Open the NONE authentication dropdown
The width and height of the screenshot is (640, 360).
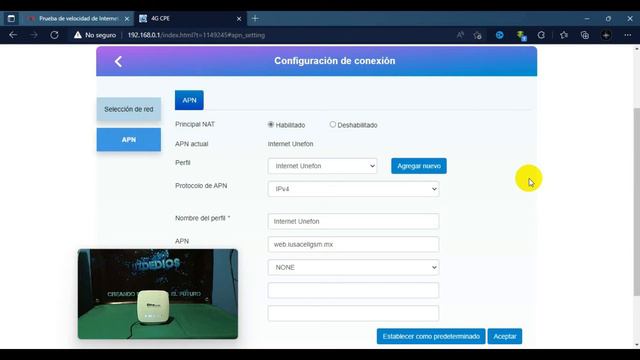tap(353, 267)
